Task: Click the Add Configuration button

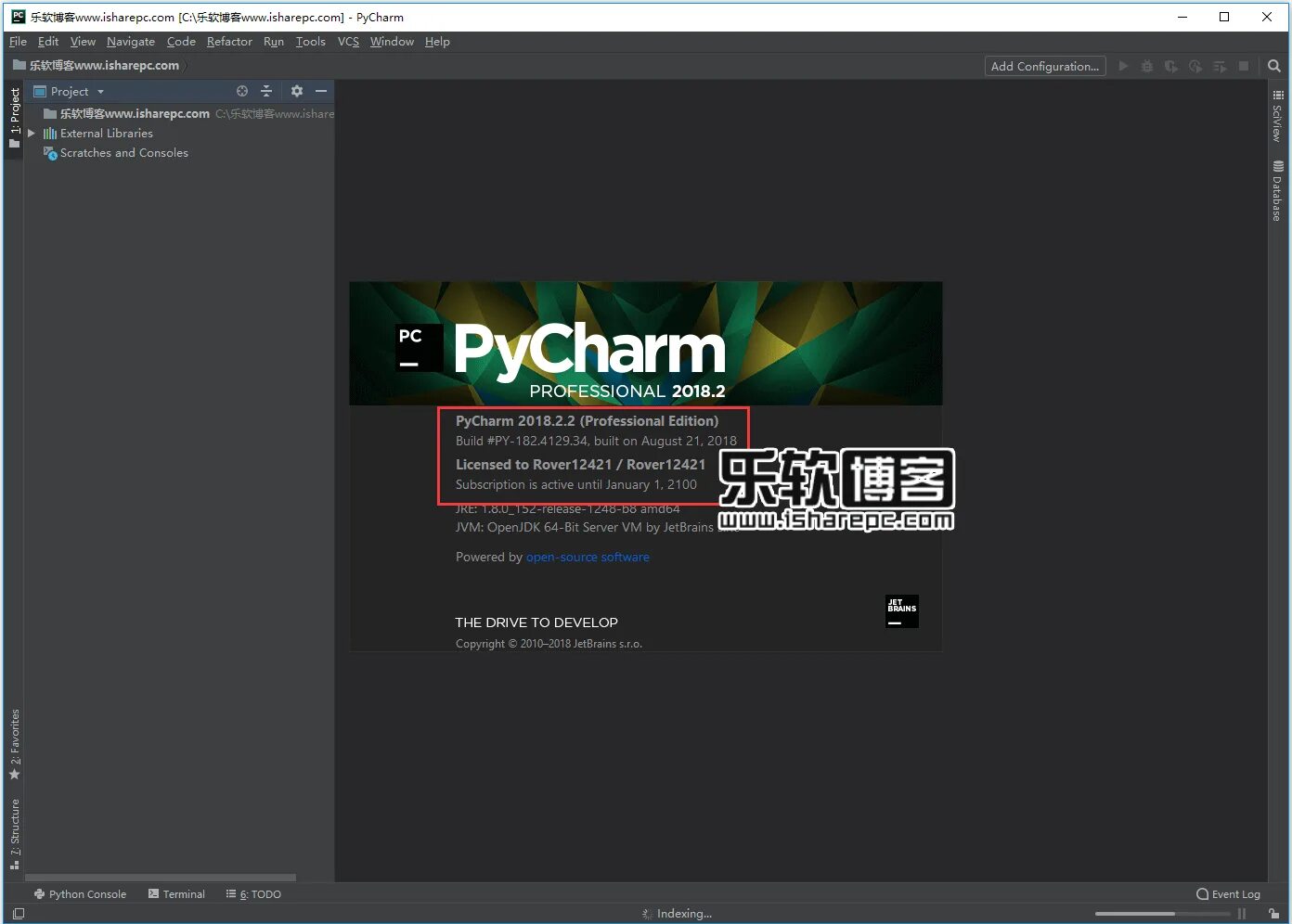Action: pyautogui.click(x=1045, y=67)
